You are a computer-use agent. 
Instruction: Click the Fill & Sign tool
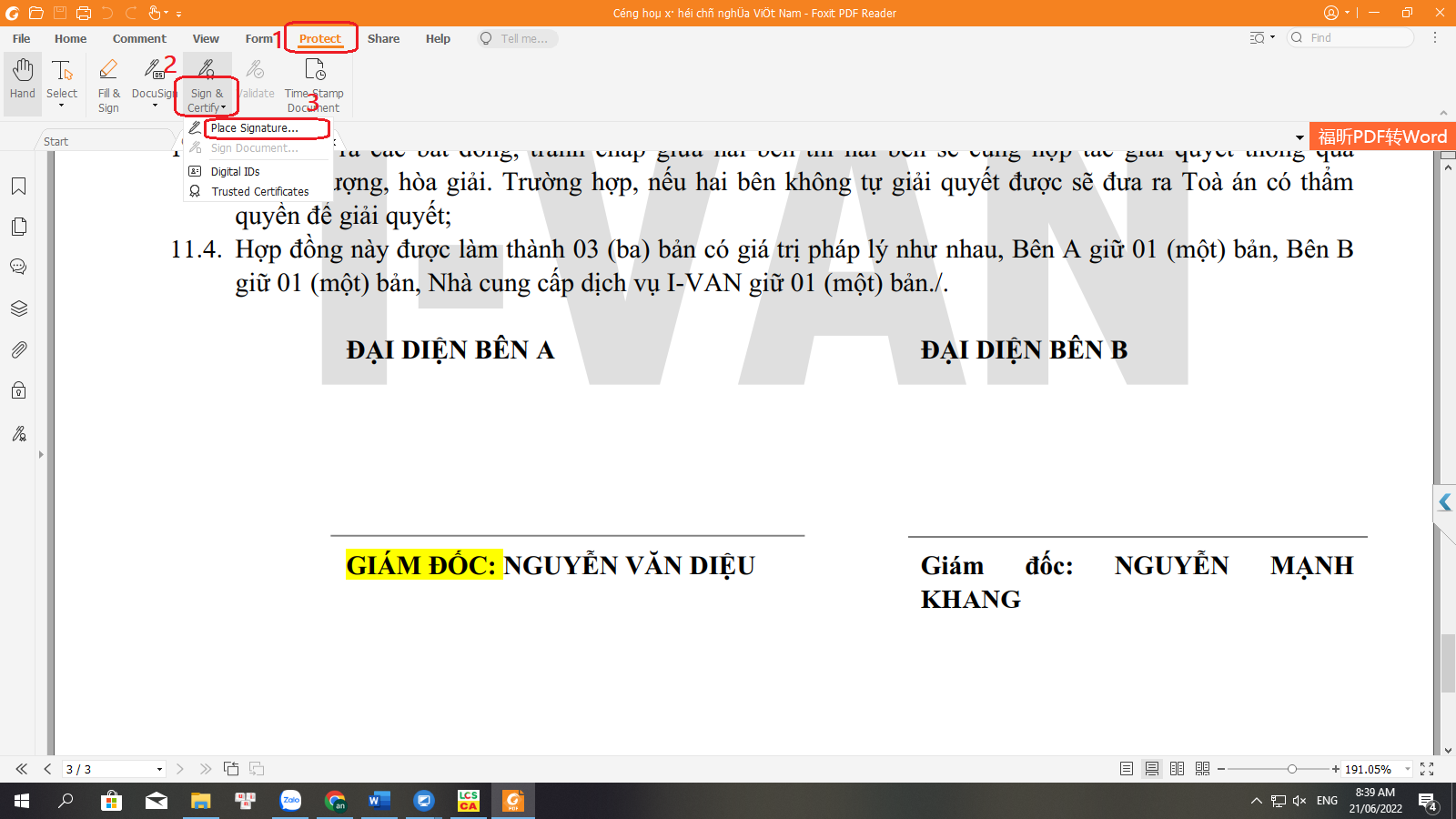coord(108,84)
